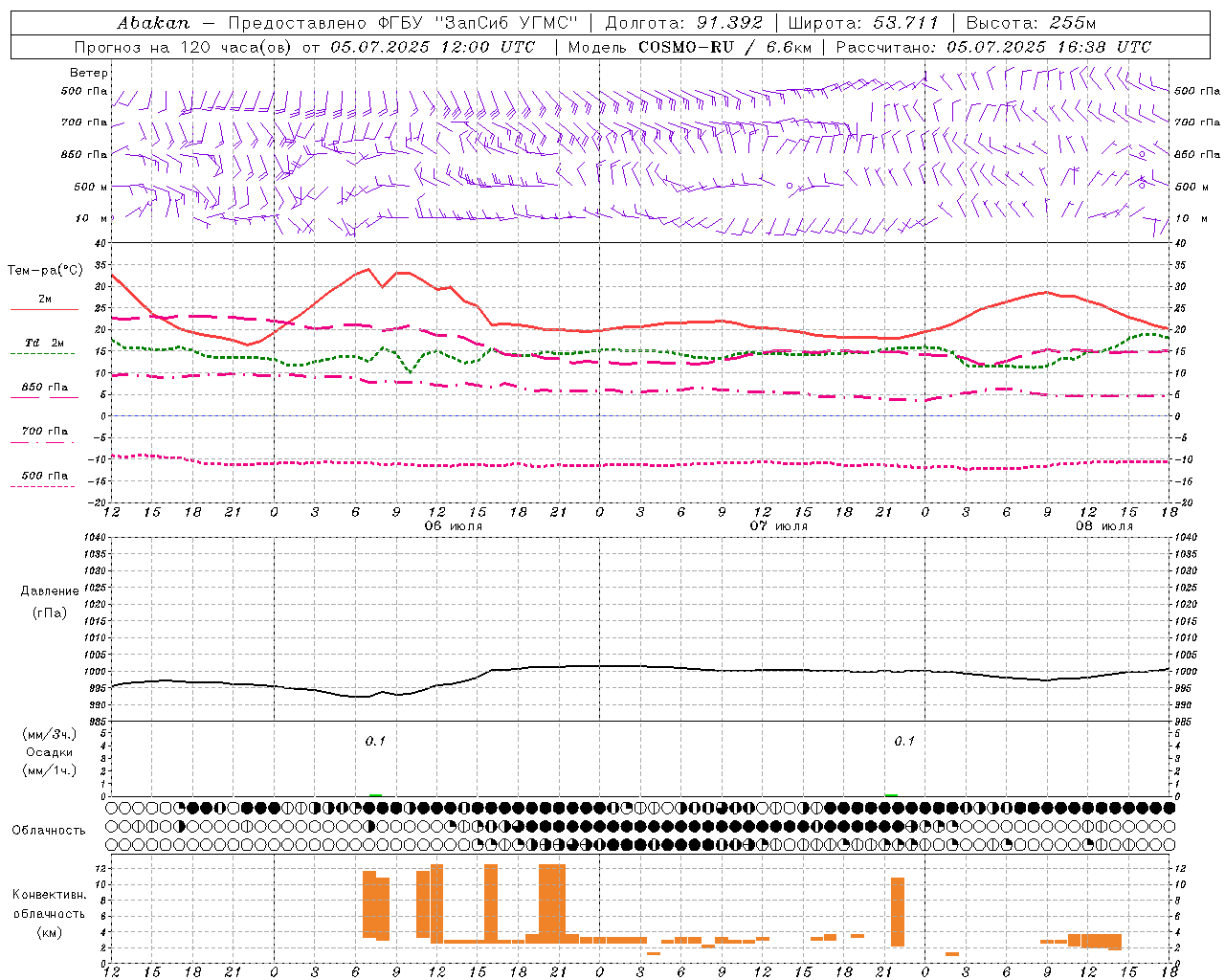Click the Широта: 53.711 value
This screenshot has height=980, width=1225.
(x=863, y=23)
